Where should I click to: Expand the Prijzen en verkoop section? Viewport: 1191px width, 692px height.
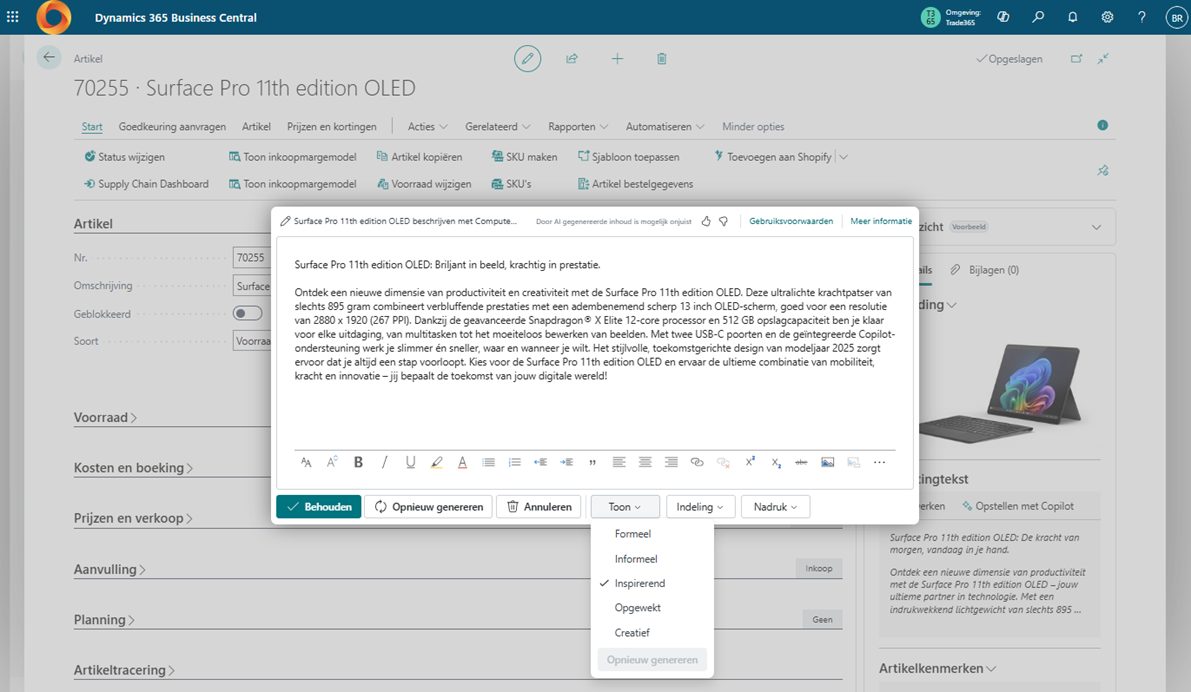click(x=133, y=518)
